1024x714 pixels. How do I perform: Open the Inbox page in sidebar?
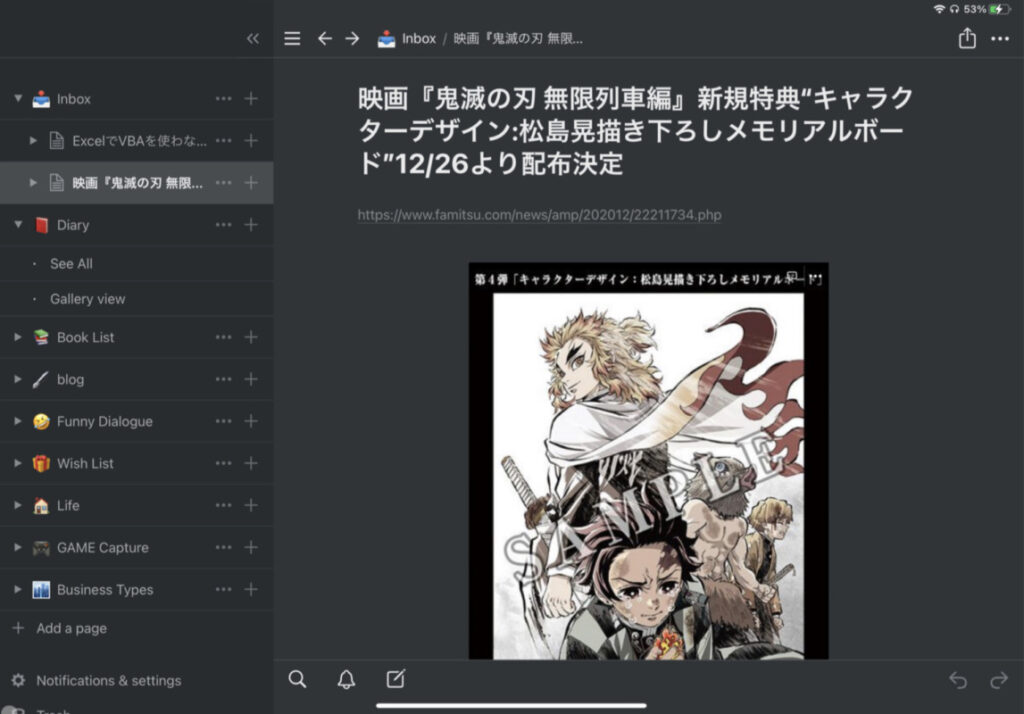[73, 99]
